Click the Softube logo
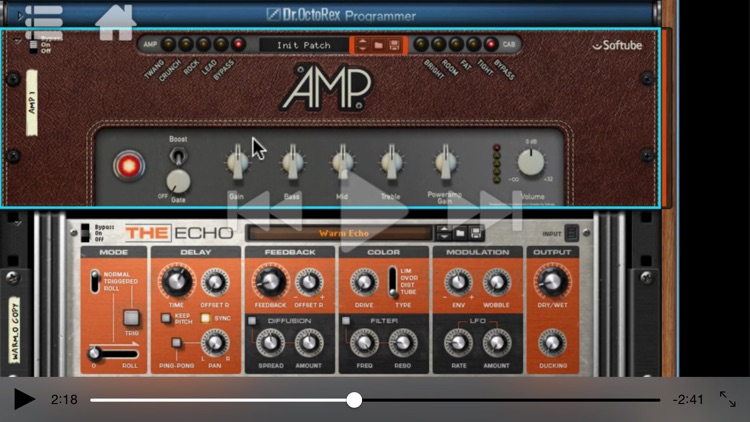The height and width of the screenshot is (422, 750). [x=618, y=45]
